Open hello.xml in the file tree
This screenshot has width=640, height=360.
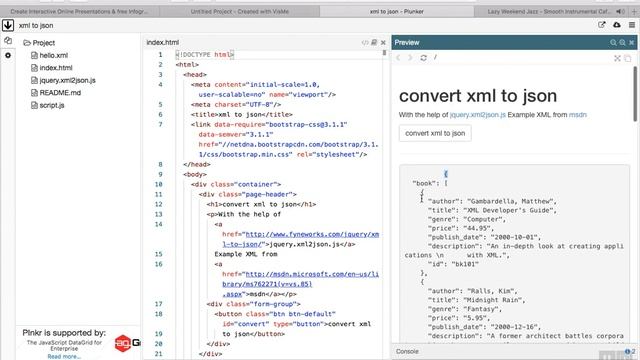[49, 55]
